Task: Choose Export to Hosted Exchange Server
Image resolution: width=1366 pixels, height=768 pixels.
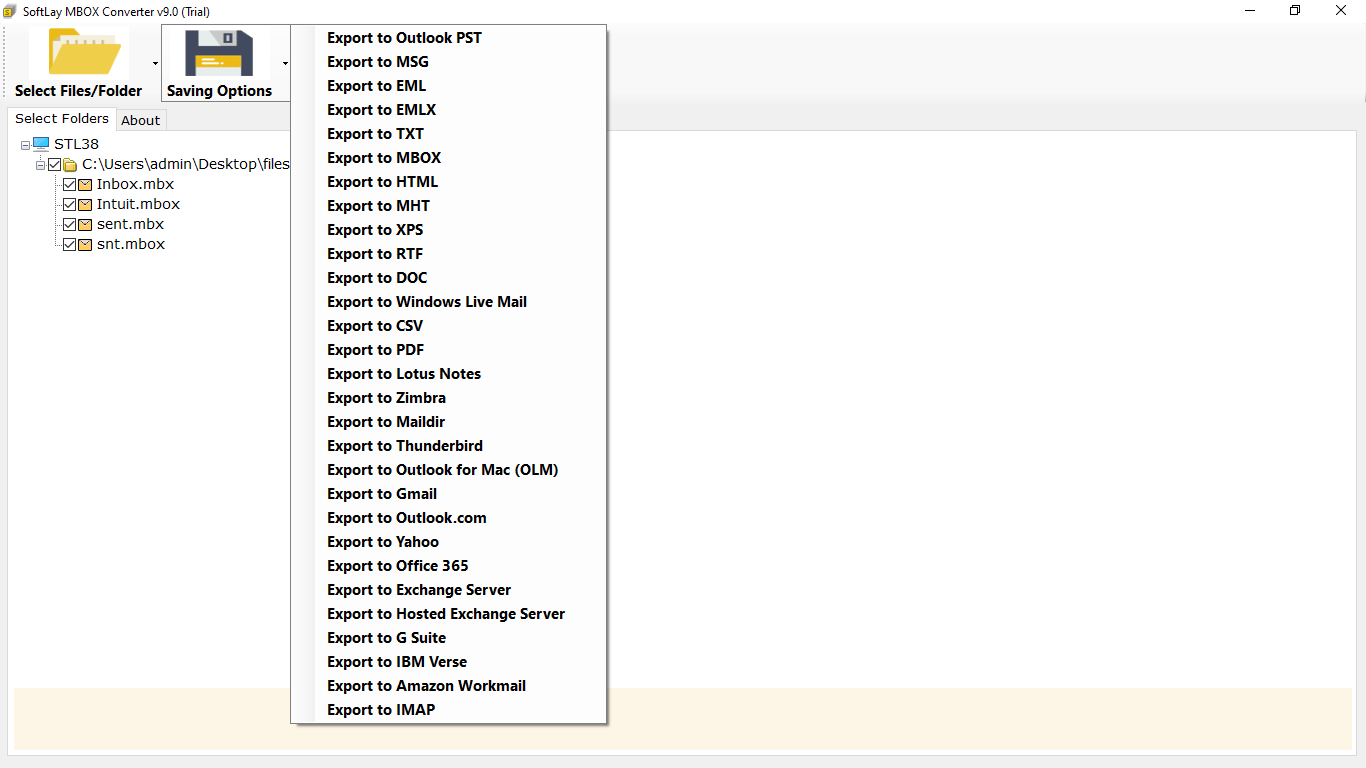Action: (x=448, y=614)
